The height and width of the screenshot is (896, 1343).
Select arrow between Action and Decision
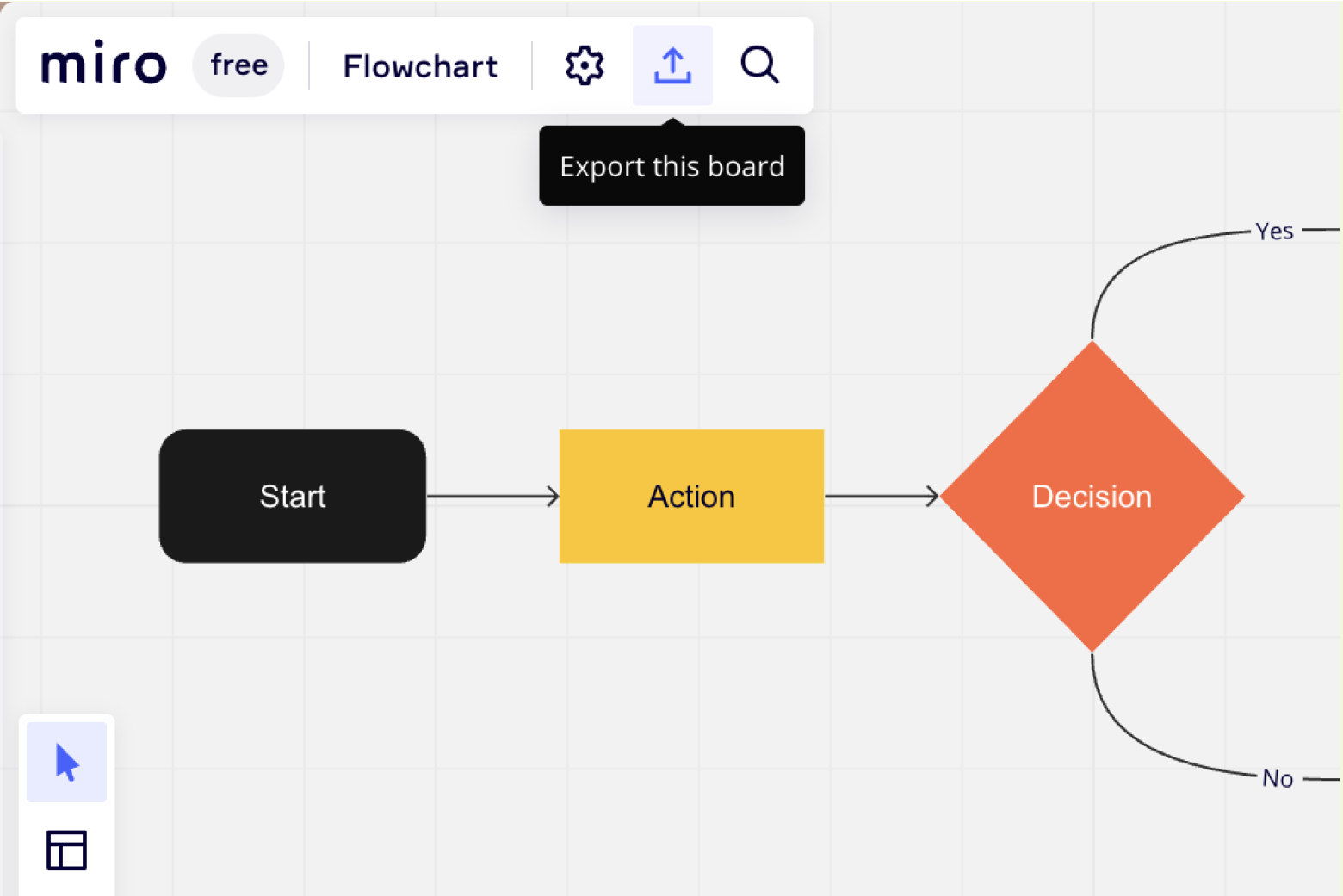pos(882,496)
